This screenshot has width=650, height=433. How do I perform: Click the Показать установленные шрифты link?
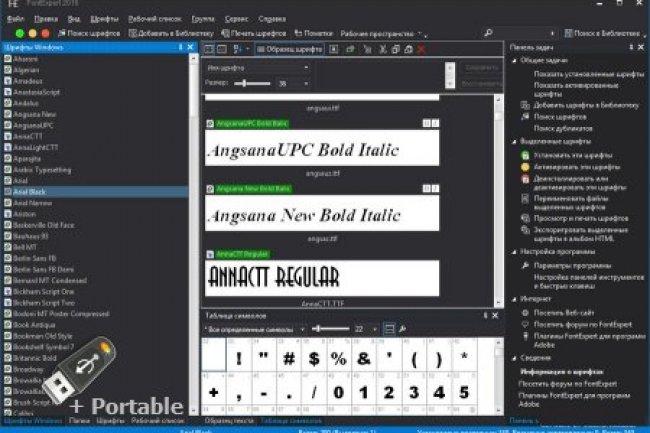576,74
